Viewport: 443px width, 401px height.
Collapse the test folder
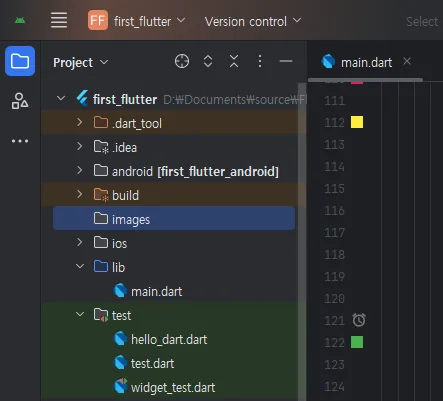point(80,314)
